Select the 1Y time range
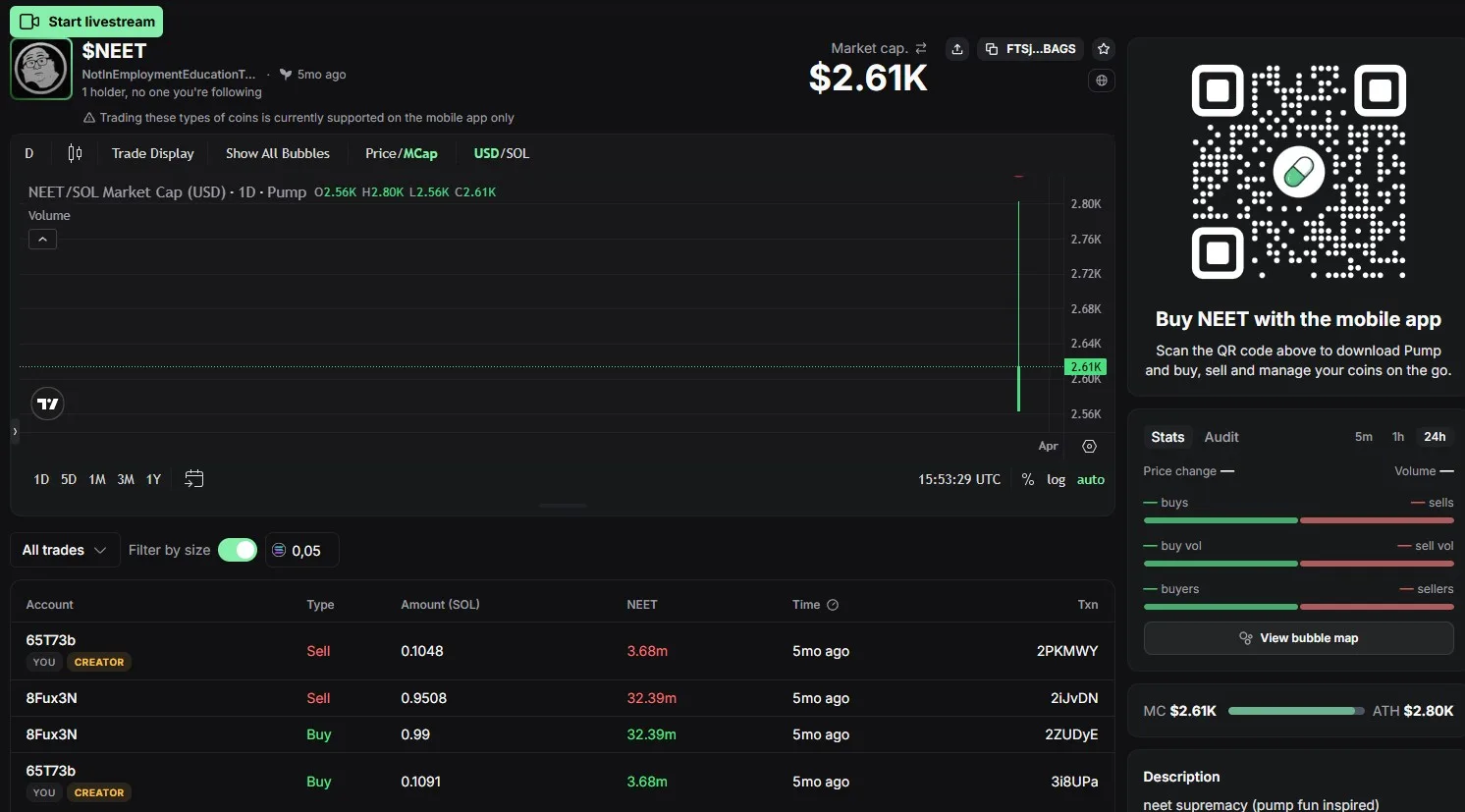Viewport: 1465px width, 812px height. (x=154, y=479)
